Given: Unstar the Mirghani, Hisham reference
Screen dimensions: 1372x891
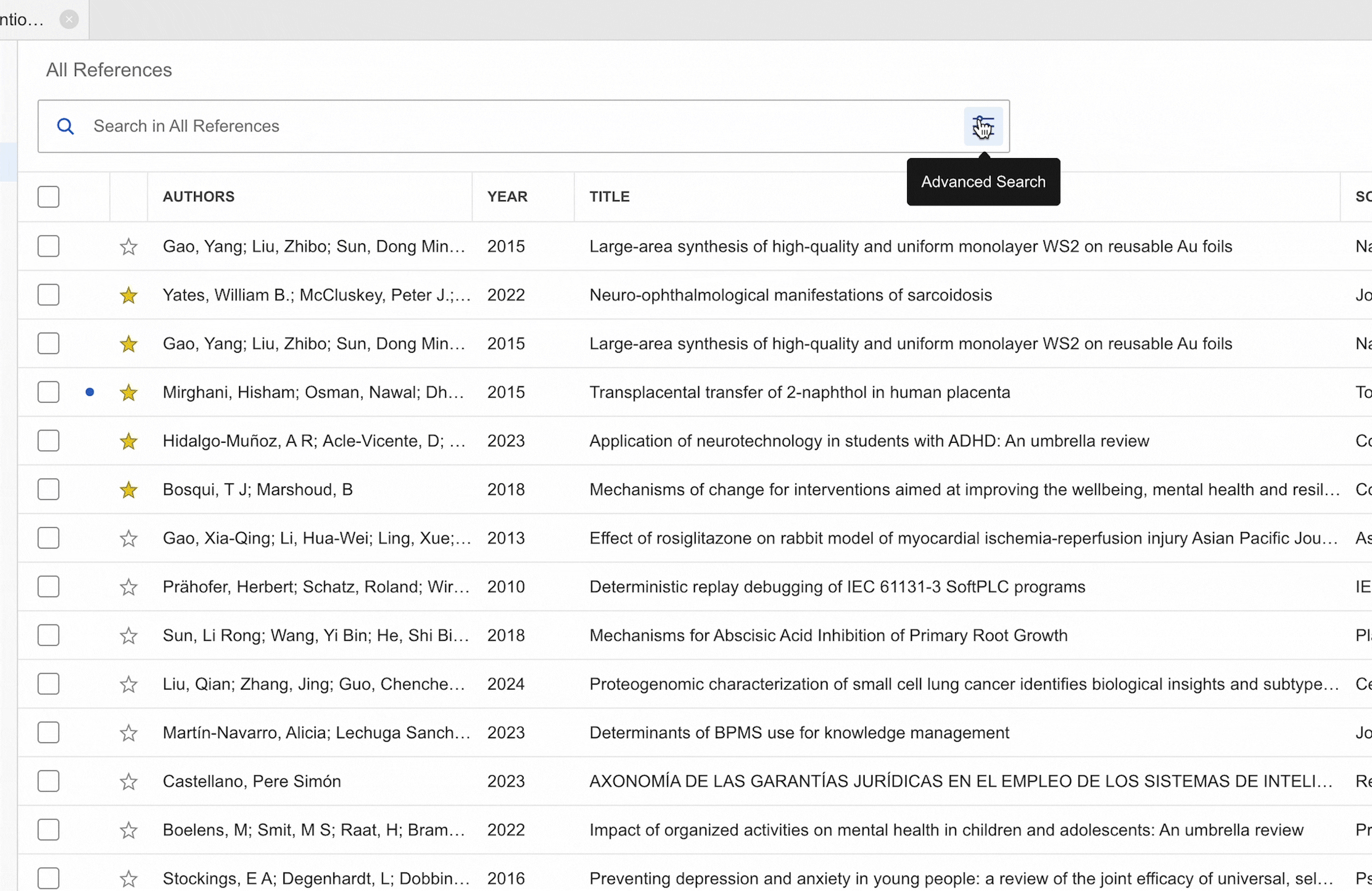Looking at the screenshot, I should click(x=128, y=393).
